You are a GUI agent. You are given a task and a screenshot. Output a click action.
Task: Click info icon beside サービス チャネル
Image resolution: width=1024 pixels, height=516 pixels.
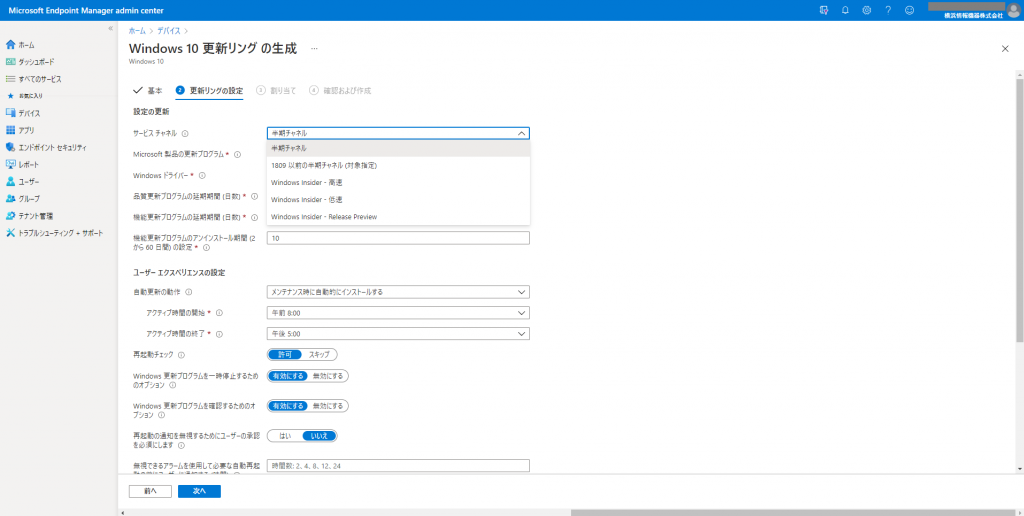pos(185,133)
